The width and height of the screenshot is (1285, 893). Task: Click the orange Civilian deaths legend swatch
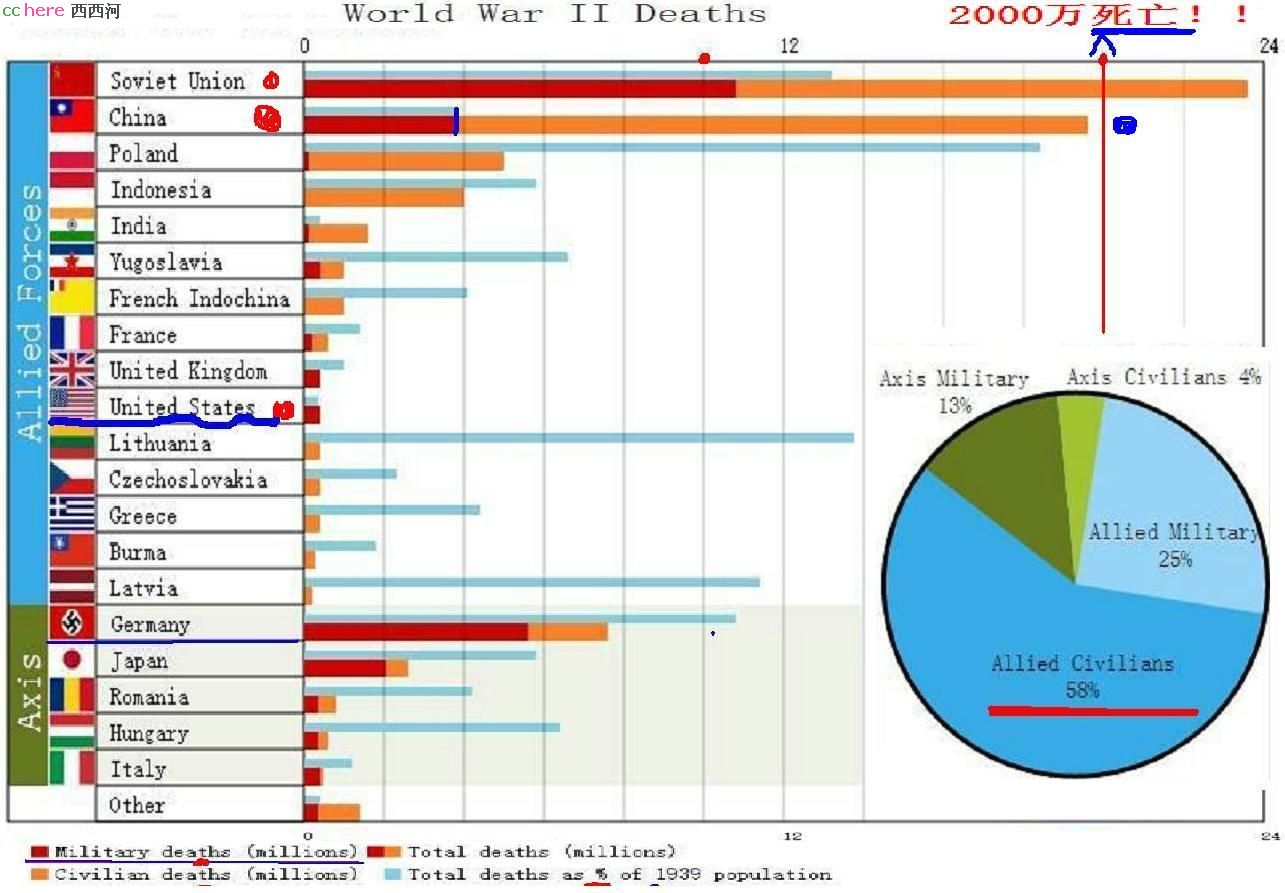(x=40, y=874)
